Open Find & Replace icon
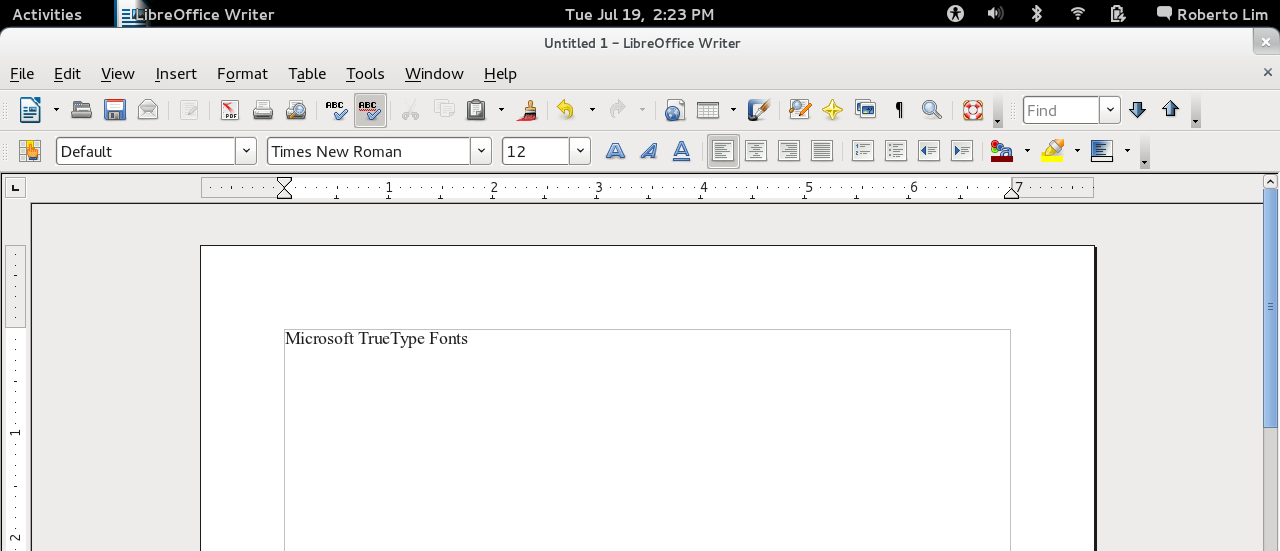1280x551 pixels. pos(799,110)
